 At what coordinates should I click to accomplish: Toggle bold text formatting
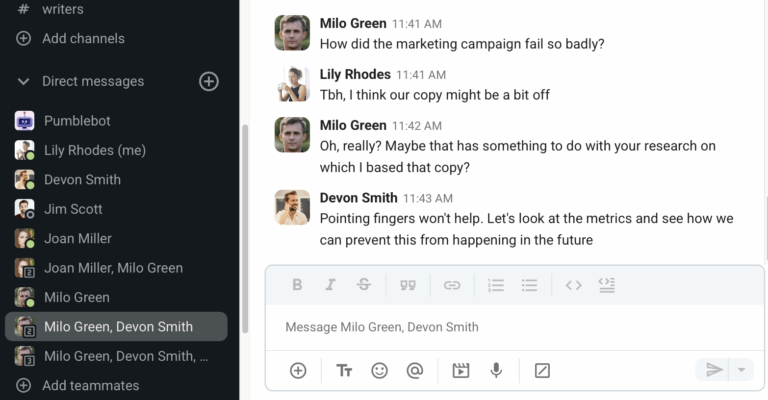point(297,285)
